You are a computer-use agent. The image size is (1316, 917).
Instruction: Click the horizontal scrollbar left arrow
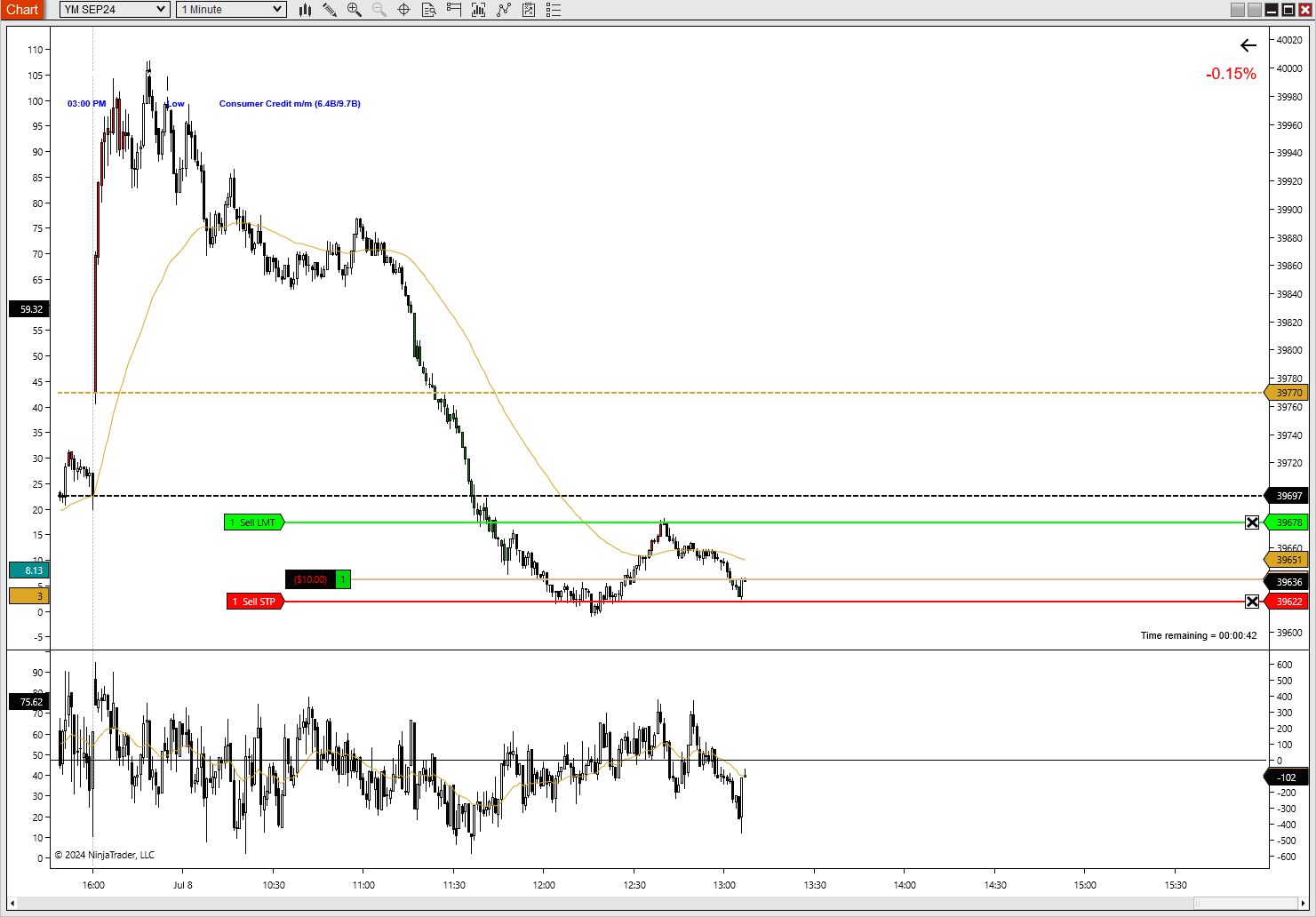12,904
